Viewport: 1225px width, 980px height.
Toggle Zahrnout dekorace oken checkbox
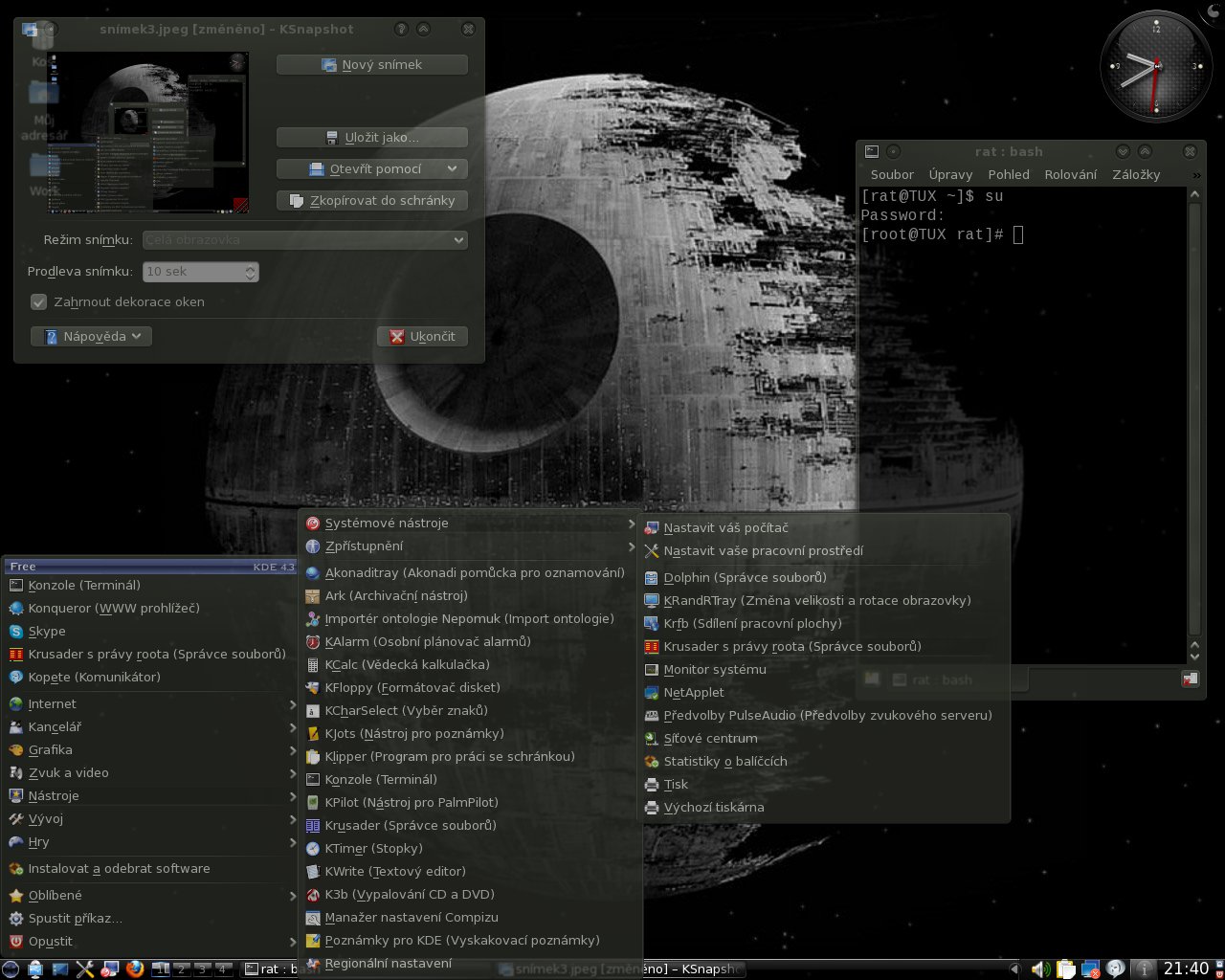[39, 301]
